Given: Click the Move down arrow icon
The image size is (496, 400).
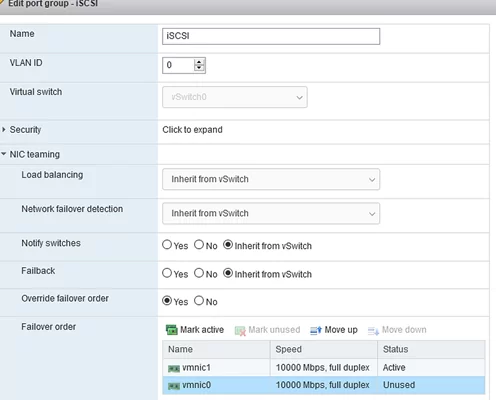Looking at the screenshot, I should coord(373,331).
